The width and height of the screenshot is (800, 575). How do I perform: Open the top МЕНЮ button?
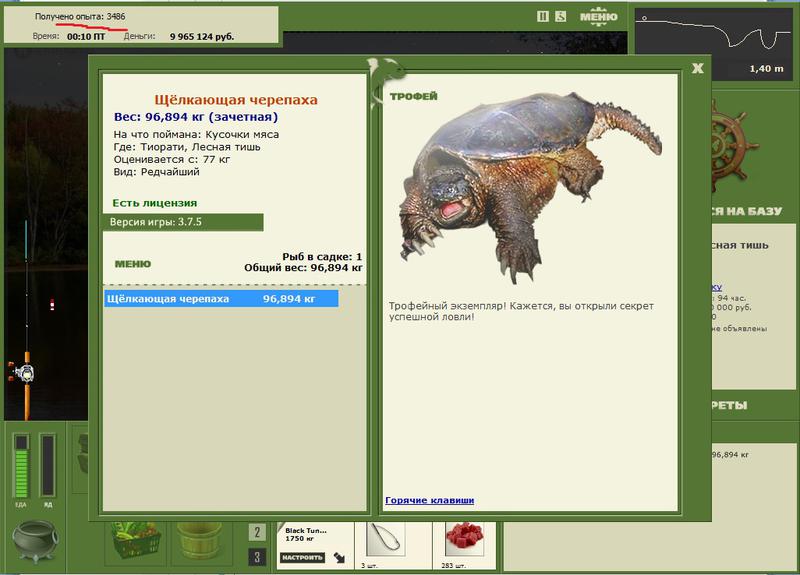(598, 17)
